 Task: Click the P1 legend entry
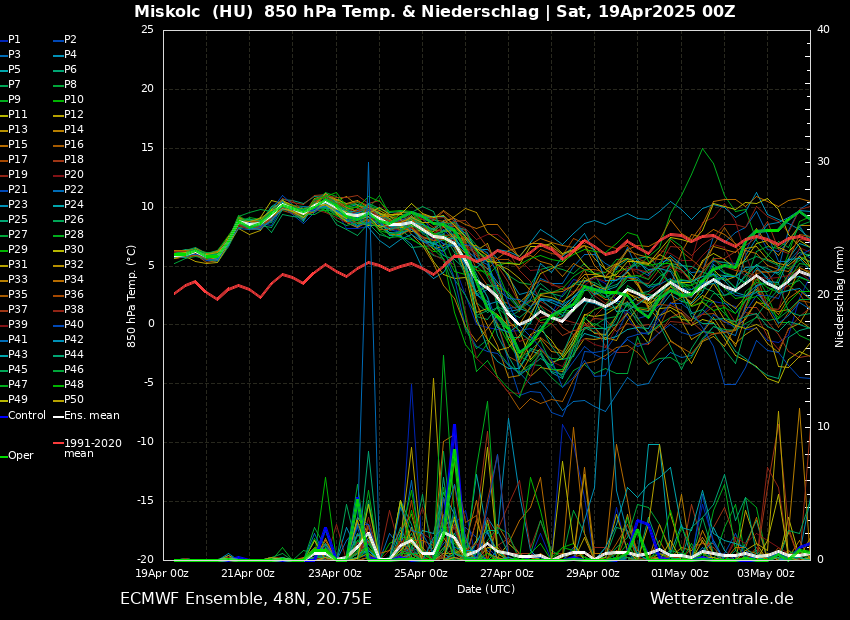pos(14,40)
